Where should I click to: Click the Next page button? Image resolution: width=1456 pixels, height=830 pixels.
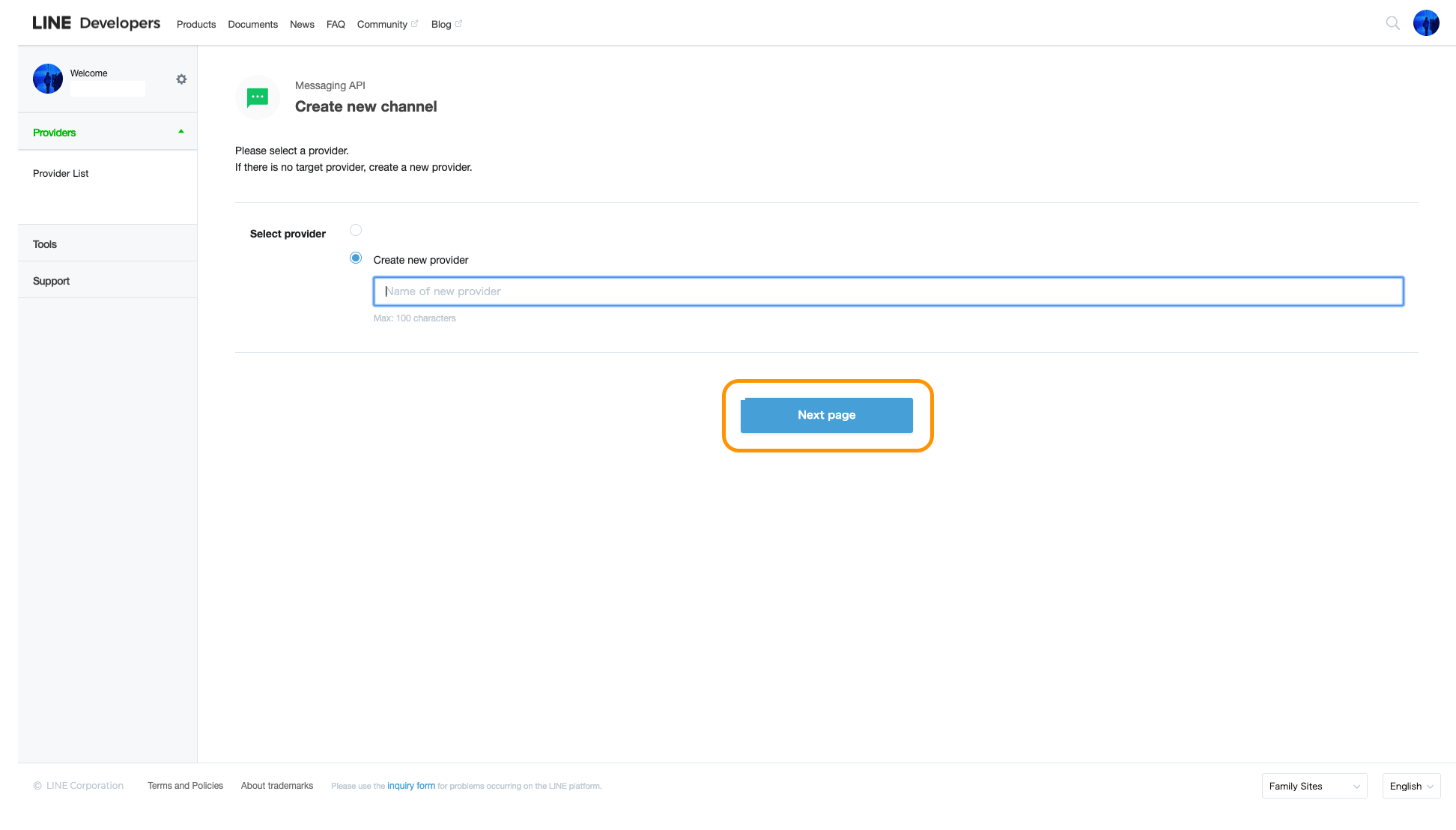pyautogui.click(x=827, y=415)
